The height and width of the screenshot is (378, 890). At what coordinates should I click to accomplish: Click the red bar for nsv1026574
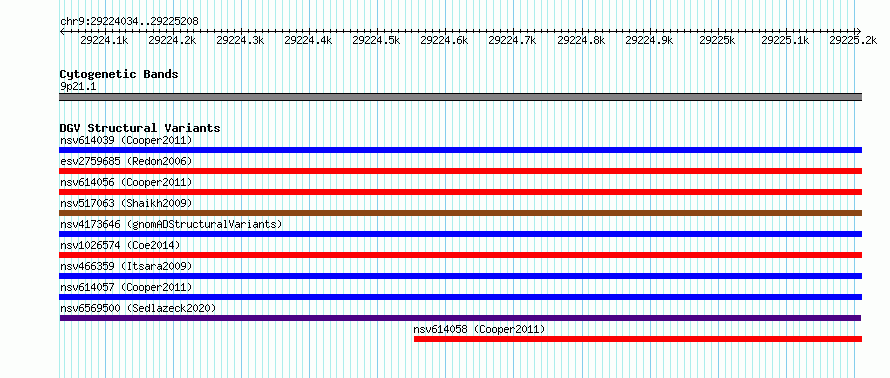[x=460, y=255]
